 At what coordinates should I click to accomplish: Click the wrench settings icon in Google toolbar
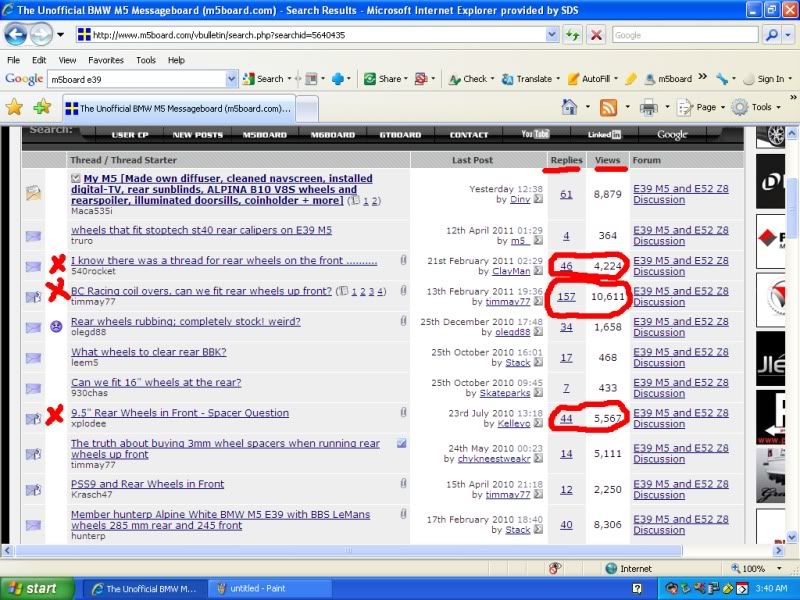721,79
